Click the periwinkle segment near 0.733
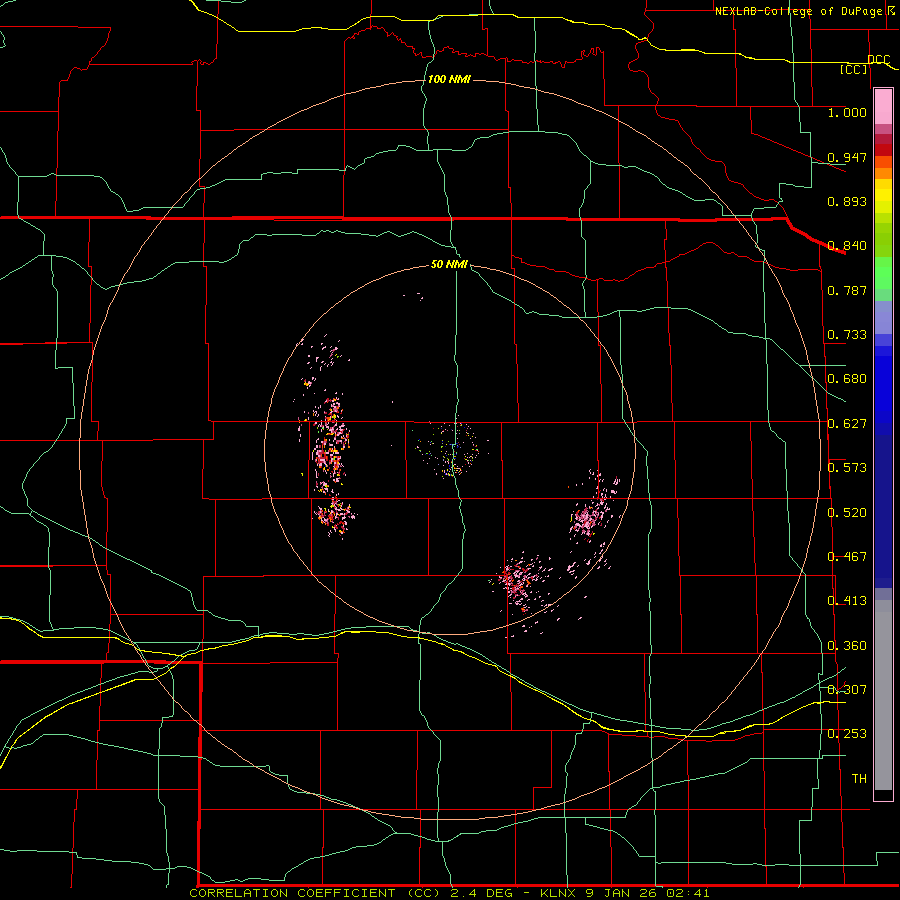The width and height of the screenshot is (900, 900). click(x=883, y=317)
